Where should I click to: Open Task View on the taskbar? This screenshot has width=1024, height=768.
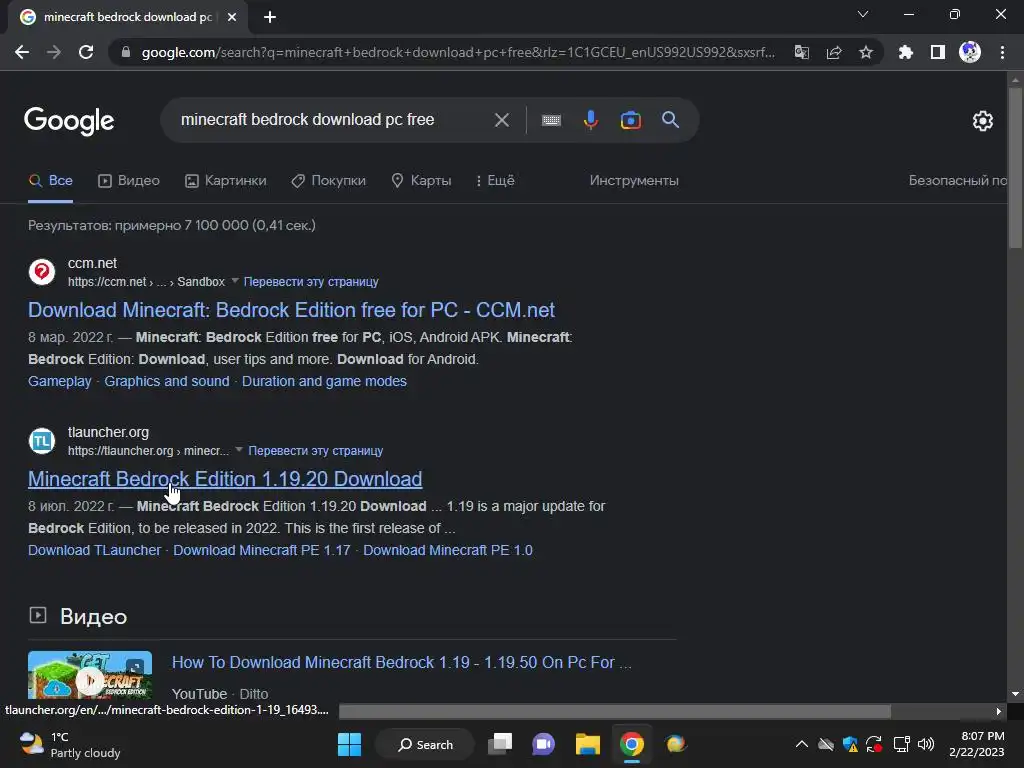(x=500, y=744)
